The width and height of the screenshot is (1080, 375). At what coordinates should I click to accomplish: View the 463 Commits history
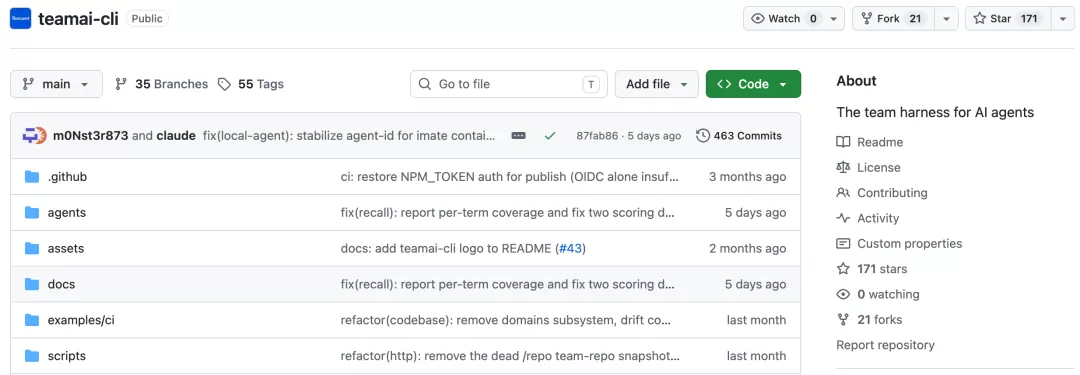[739, 136]
